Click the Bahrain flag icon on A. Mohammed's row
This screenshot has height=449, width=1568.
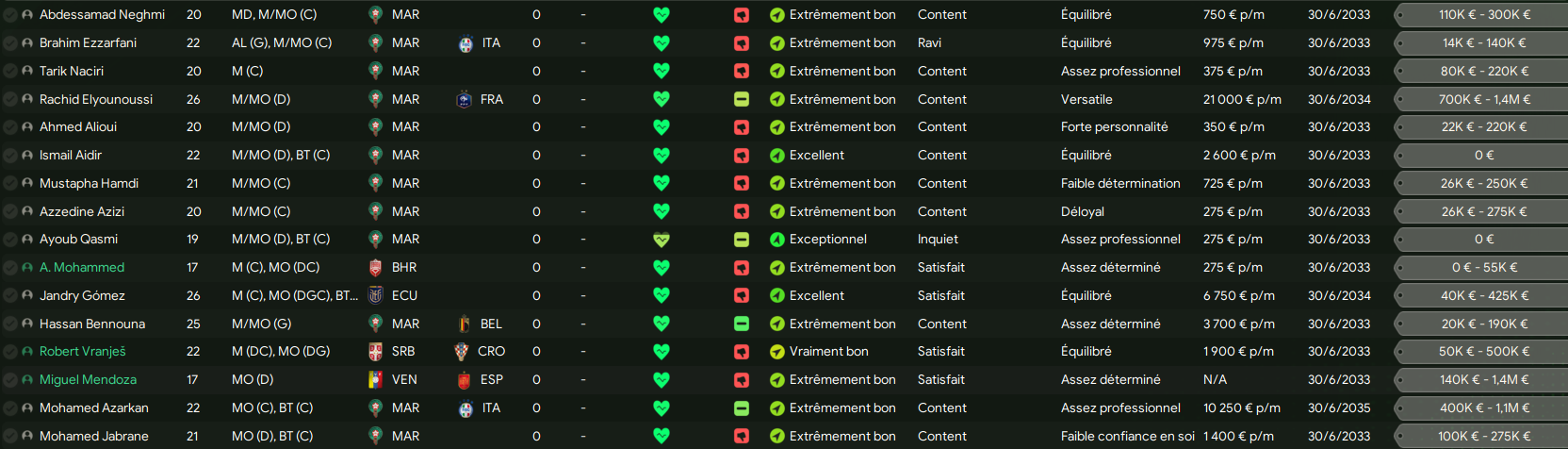click(x=375, y=268)
